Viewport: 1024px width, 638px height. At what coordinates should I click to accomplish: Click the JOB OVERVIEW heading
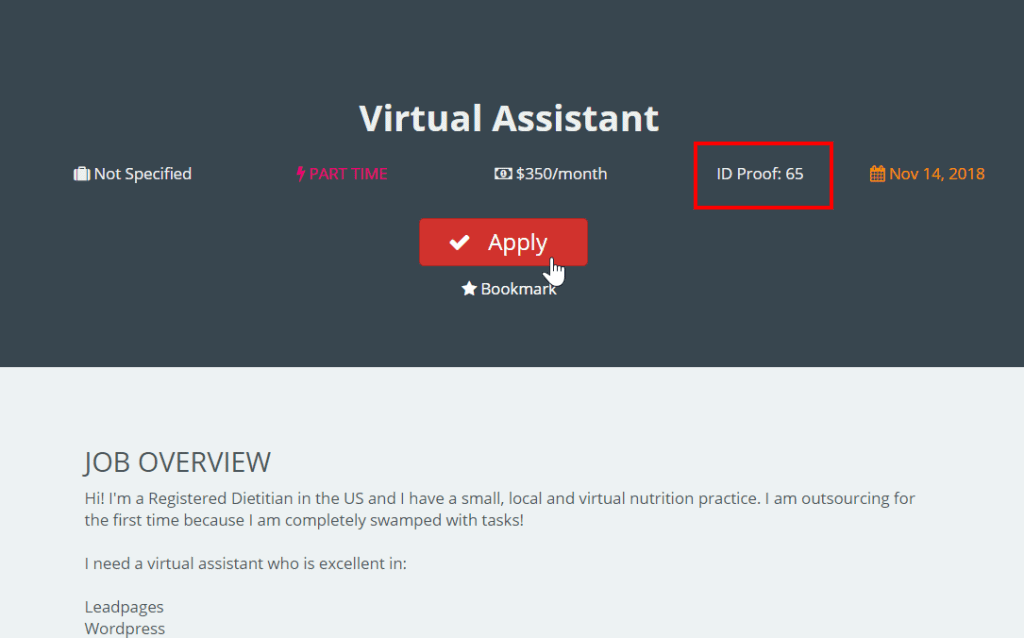tap(177, 462)
